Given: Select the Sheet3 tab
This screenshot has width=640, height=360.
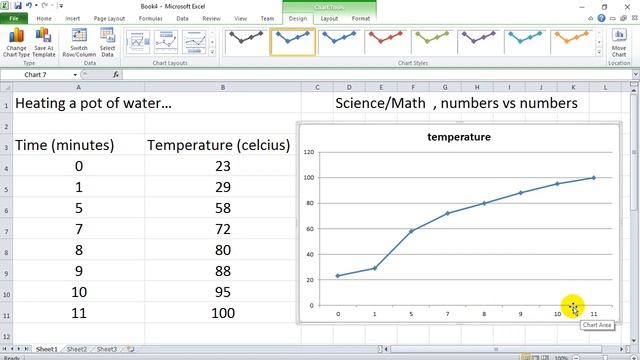Looking at the screenshot, I should click(107, 349).
